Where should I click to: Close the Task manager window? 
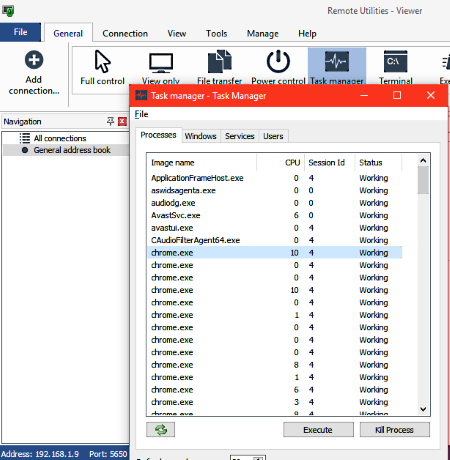coord(431,95)
